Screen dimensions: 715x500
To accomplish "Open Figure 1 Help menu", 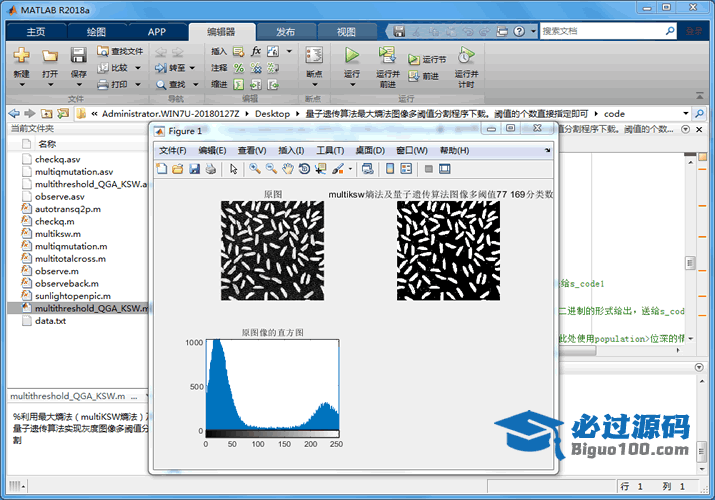I will pyautogui.click(x=454, y=150).
